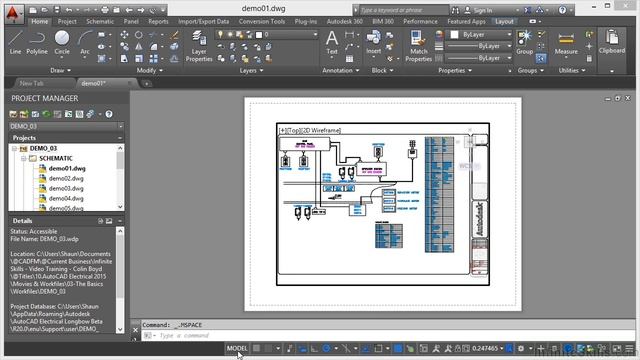Switch to the Reports ribbon tab
Viewport: 640px width, 360px height.
click(158, 21)
